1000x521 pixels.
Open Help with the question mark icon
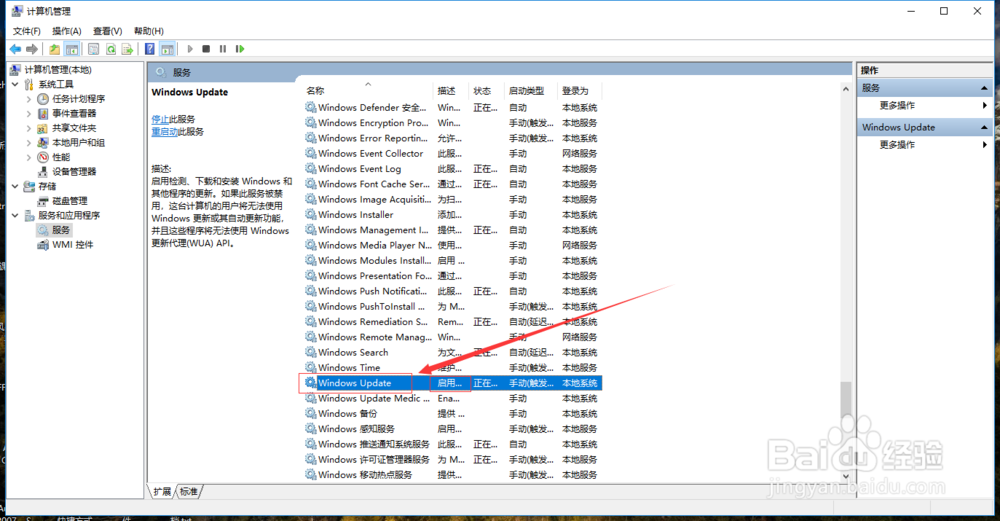pos(150,49)
